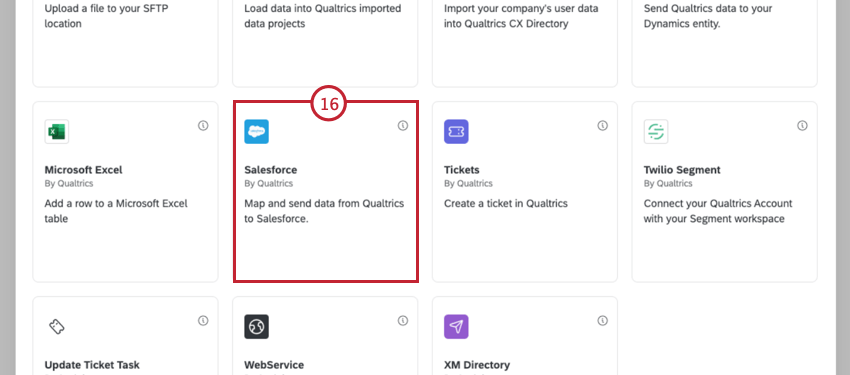850x375 pixels.
Task: Click the Update Ticket Task icon
Action: coord(57,327)
